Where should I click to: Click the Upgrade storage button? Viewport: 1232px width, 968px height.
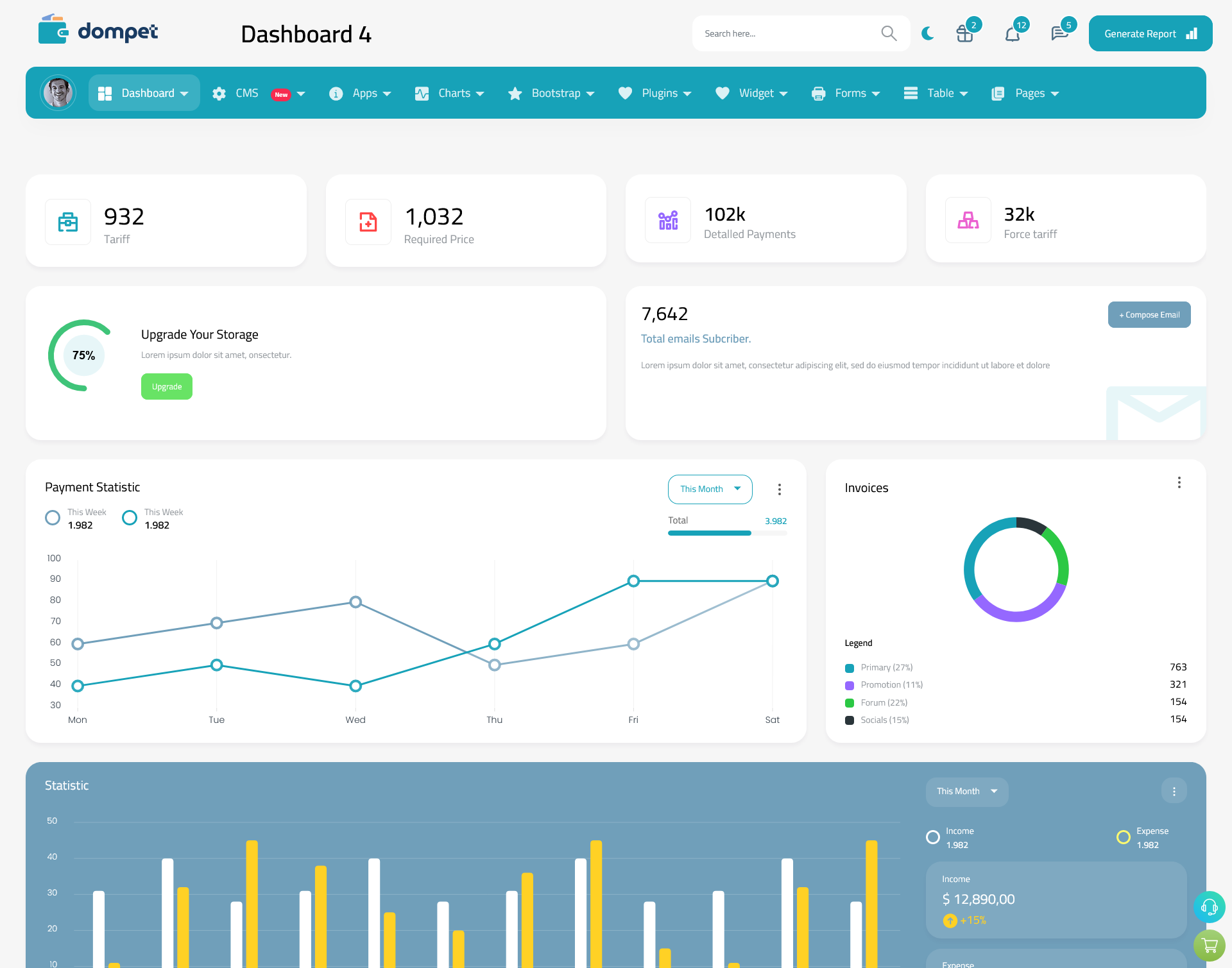pos(166,386)
